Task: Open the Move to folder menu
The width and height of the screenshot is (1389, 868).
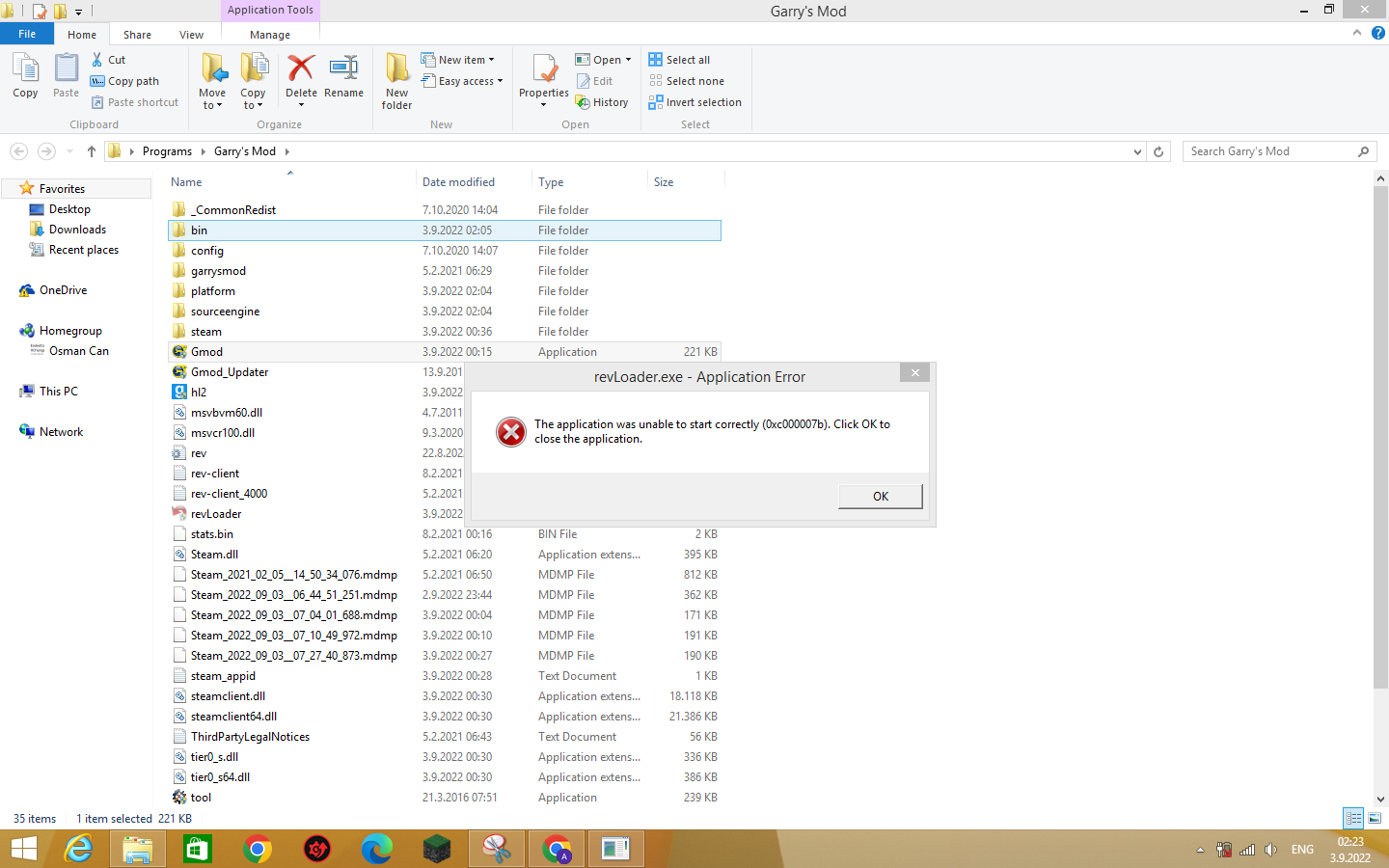Action: 212,81
